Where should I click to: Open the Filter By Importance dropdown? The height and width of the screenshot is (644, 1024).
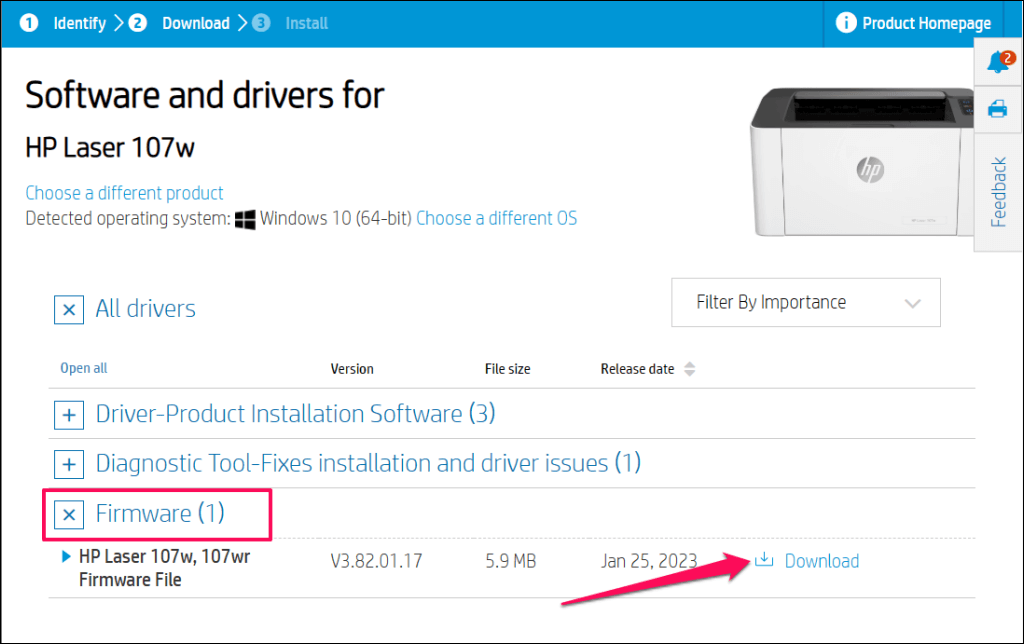(x=806, y=302)
